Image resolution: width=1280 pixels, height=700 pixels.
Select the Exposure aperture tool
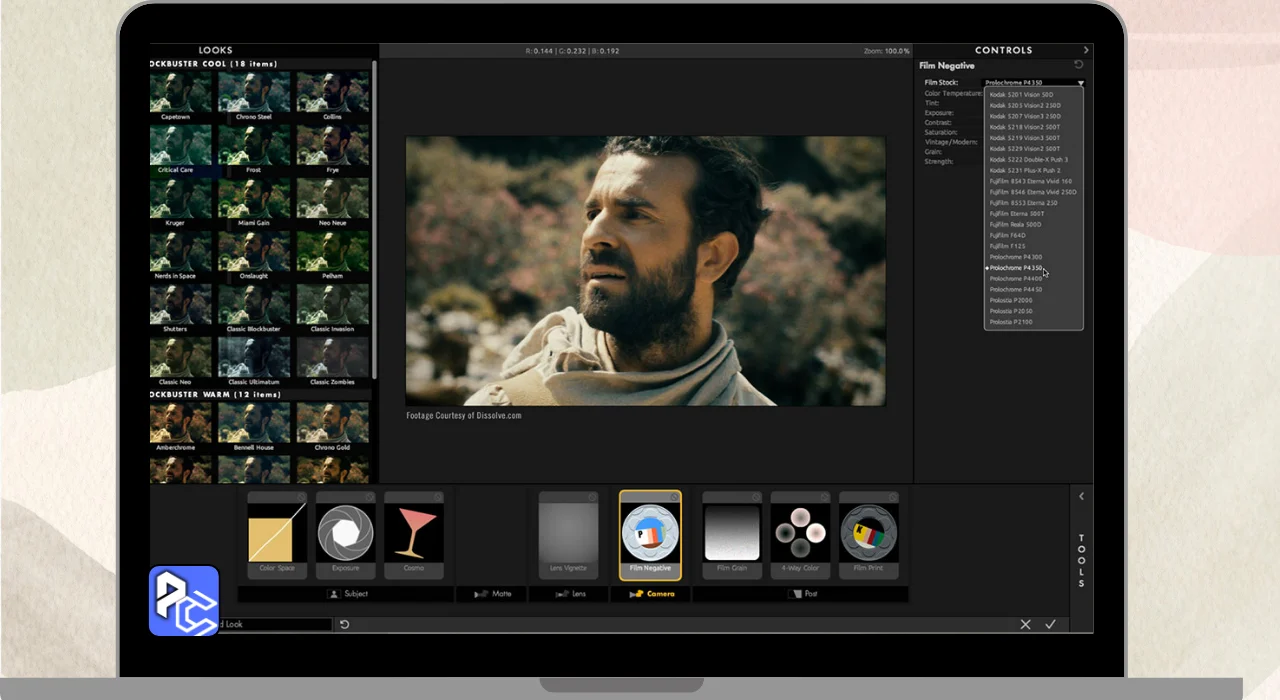345,533
